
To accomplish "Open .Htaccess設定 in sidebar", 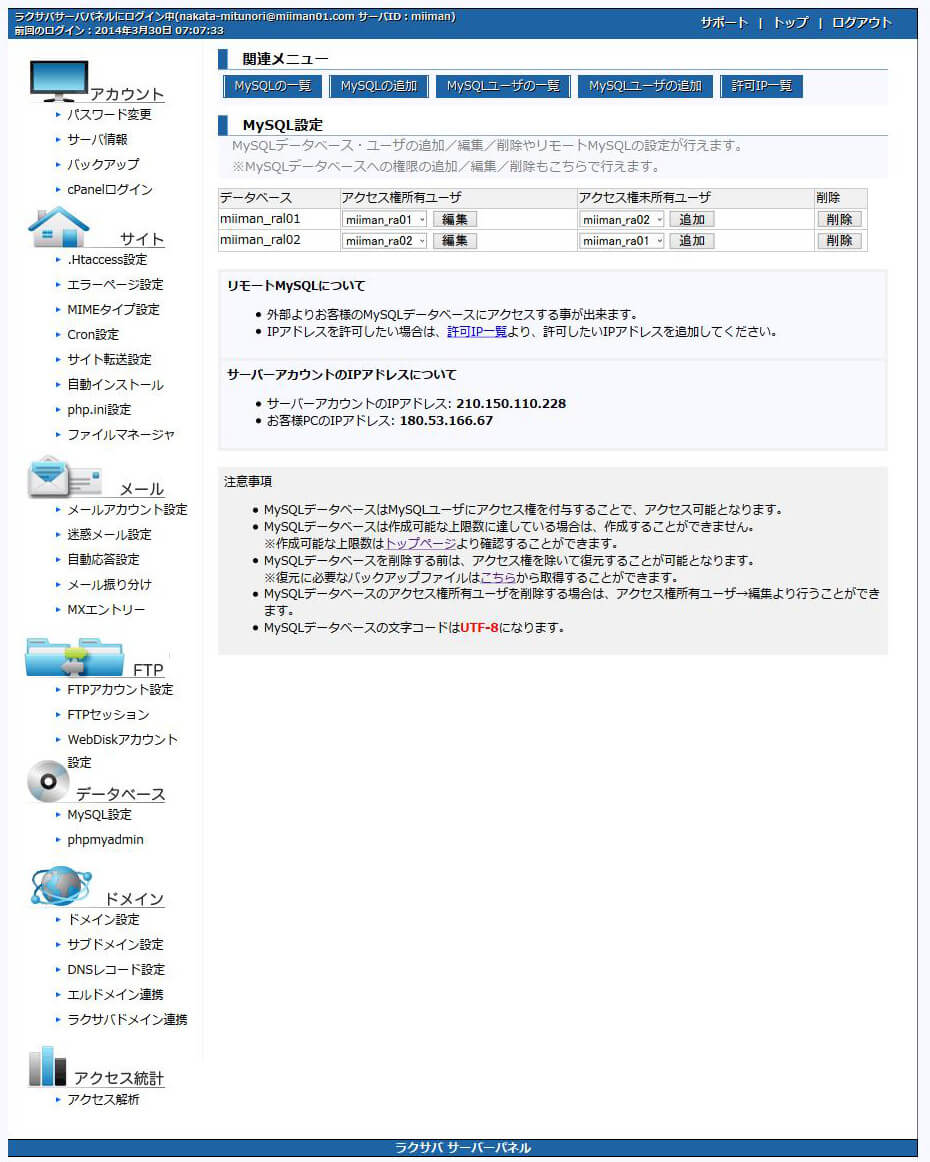I will pos(107,259).
